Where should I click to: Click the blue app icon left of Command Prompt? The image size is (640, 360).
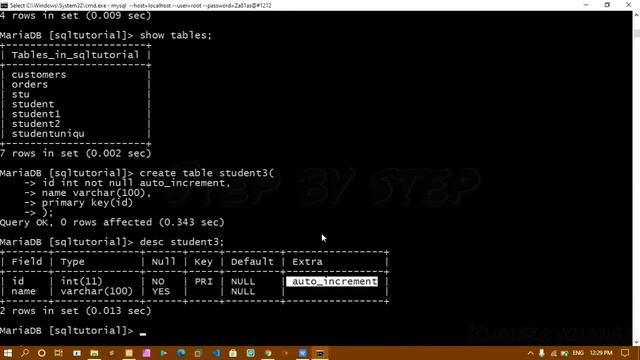(302, 353)
